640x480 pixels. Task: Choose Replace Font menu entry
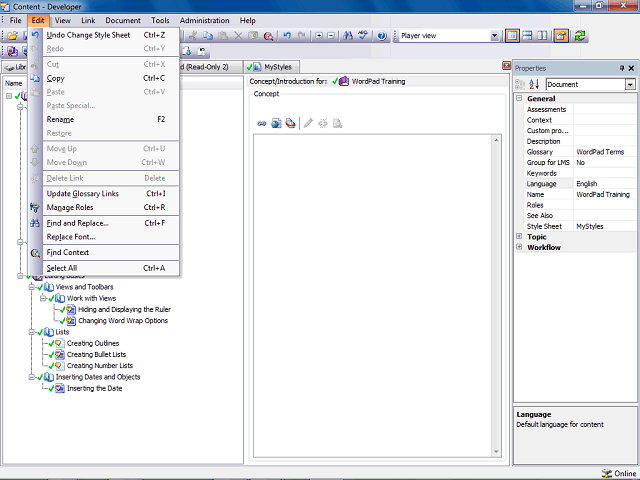pyautogui.click(x=104, y=237)
